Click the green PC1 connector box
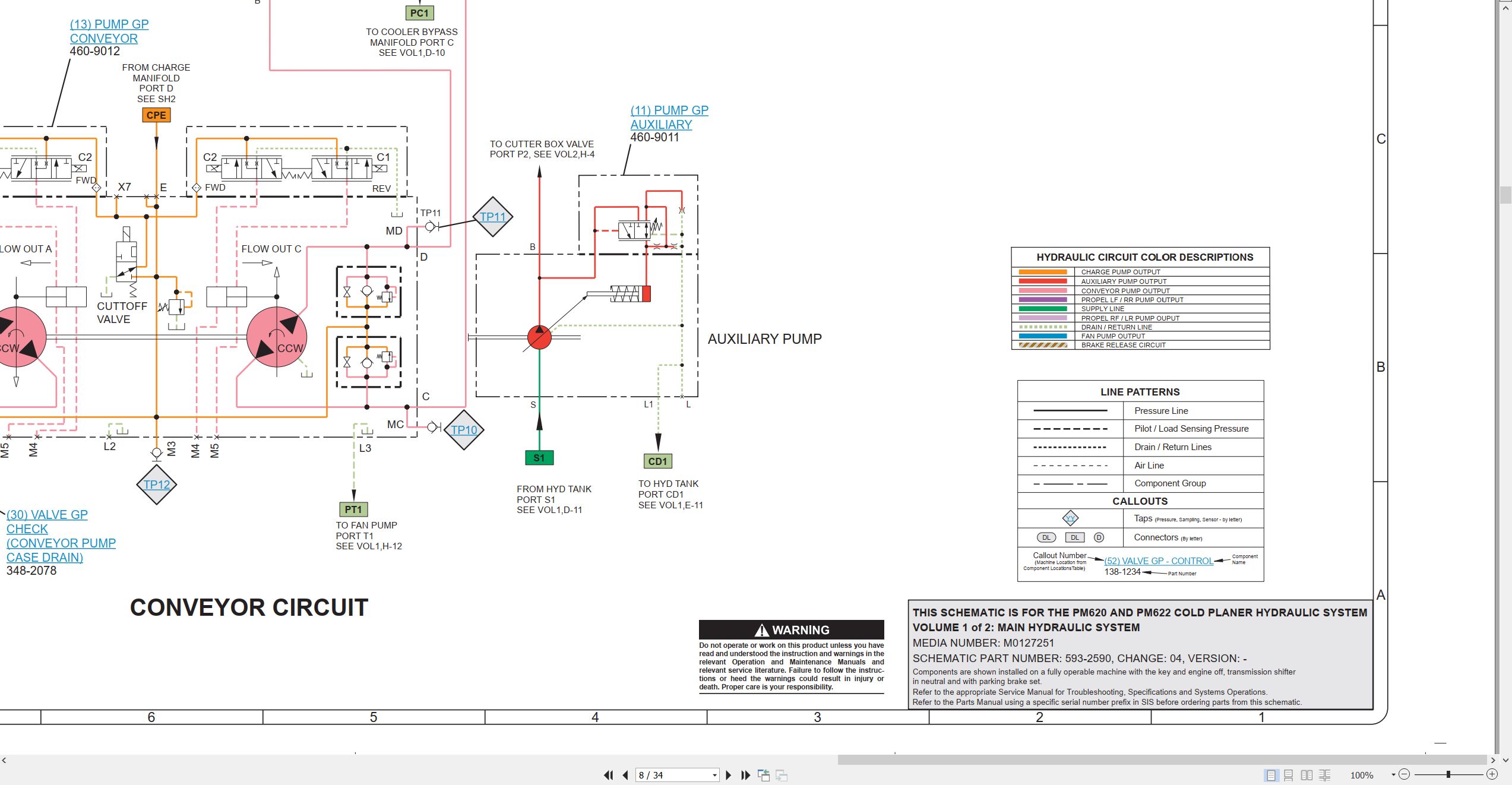 pos(419,13)
